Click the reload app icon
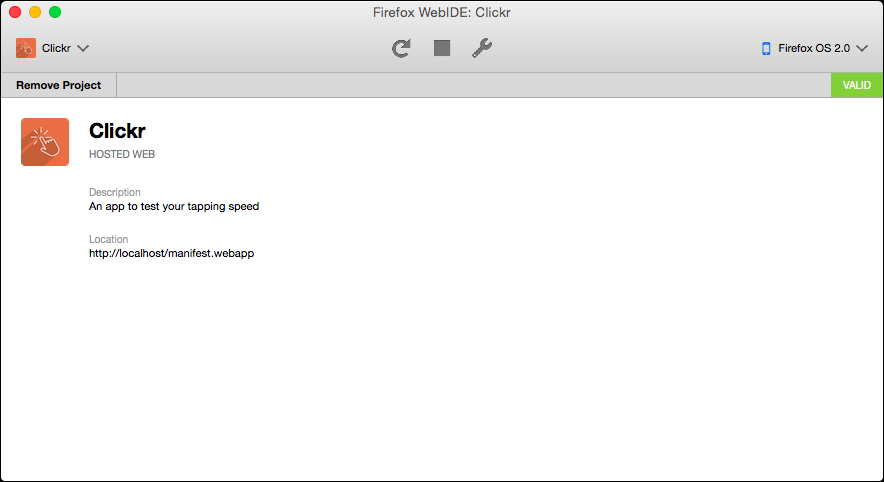This screenshot has height=482, width=884. (401, 48)
